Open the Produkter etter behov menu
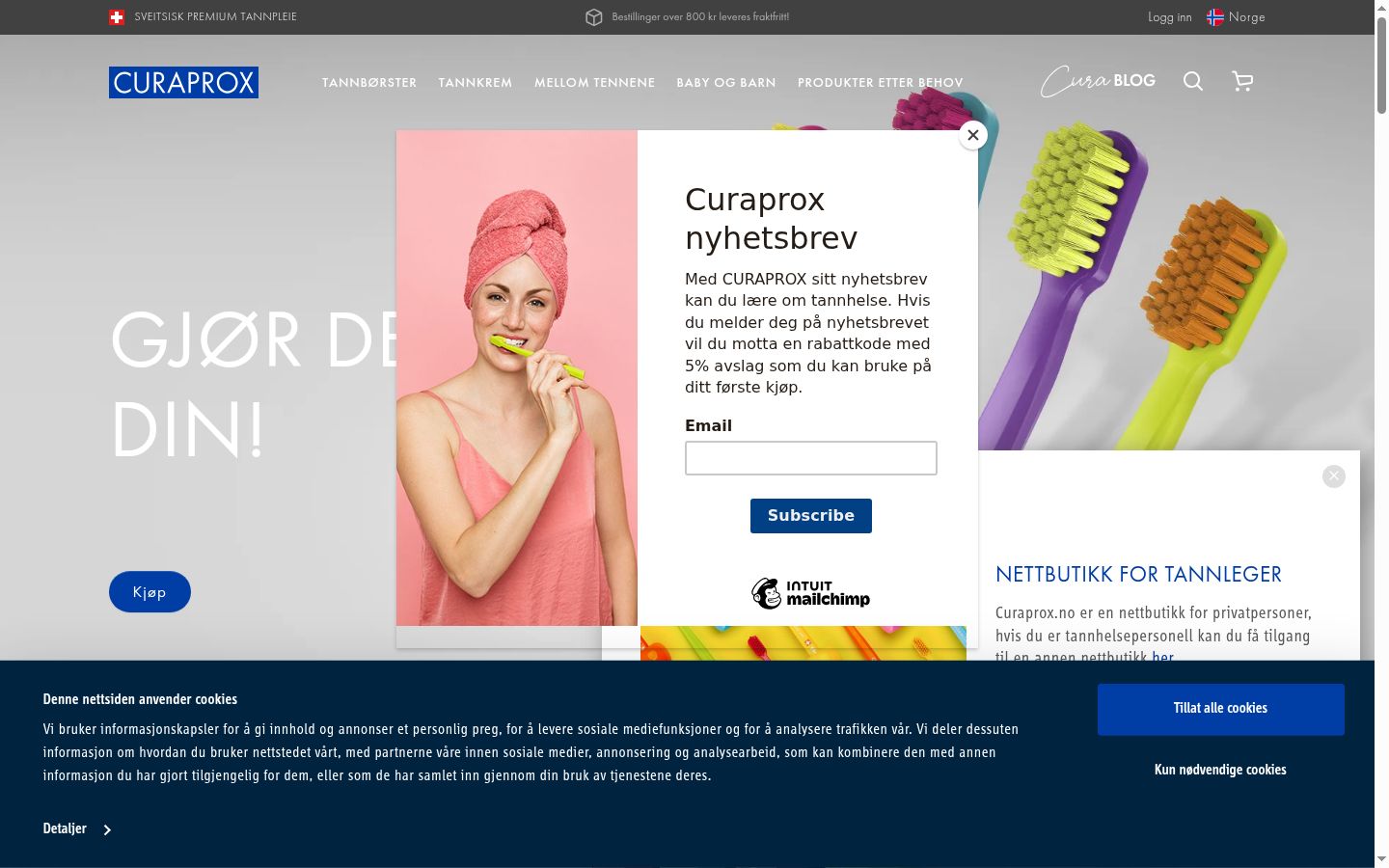 [881, 83]
